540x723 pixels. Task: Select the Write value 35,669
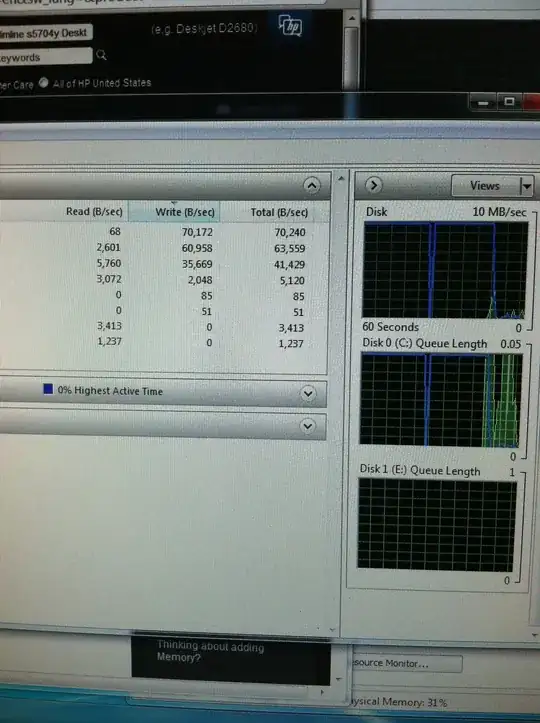197,264
